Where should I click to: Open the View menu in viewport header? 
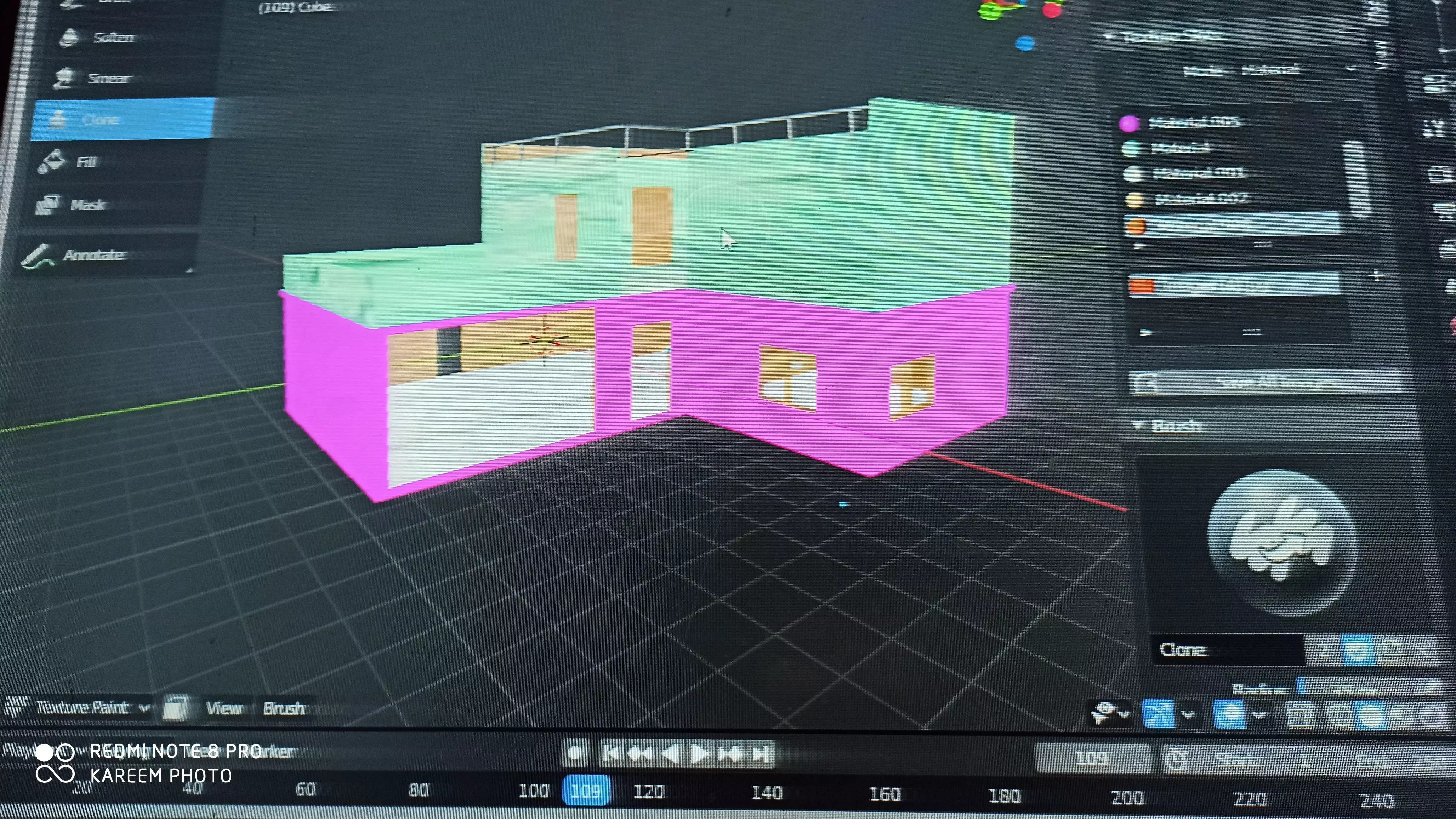pyautogui.click(x=223, y=708)
